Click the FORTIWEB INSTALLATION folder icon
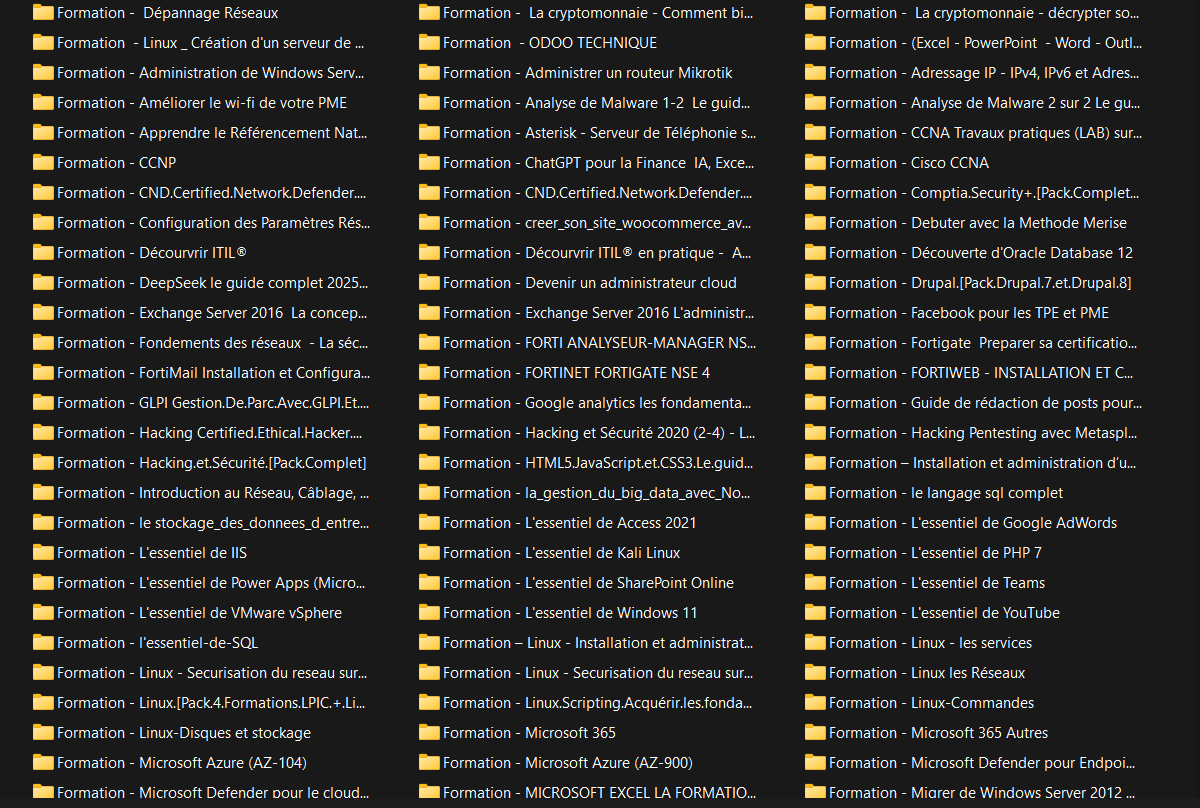This screenshot has height=808, width=1200. [x=815, y=373]
